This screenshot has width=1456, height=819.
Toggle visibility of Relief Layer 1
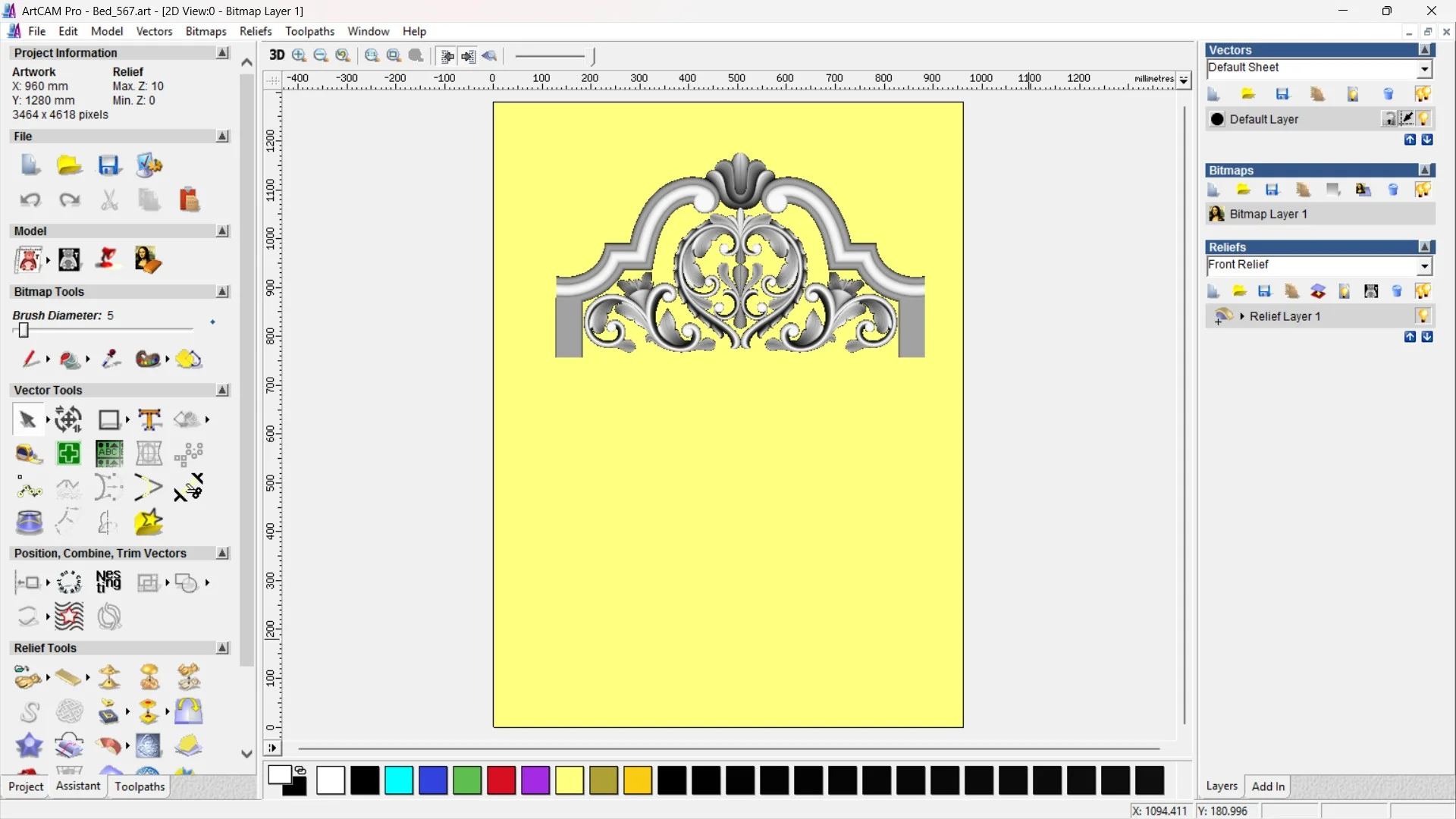[1423, 315]
